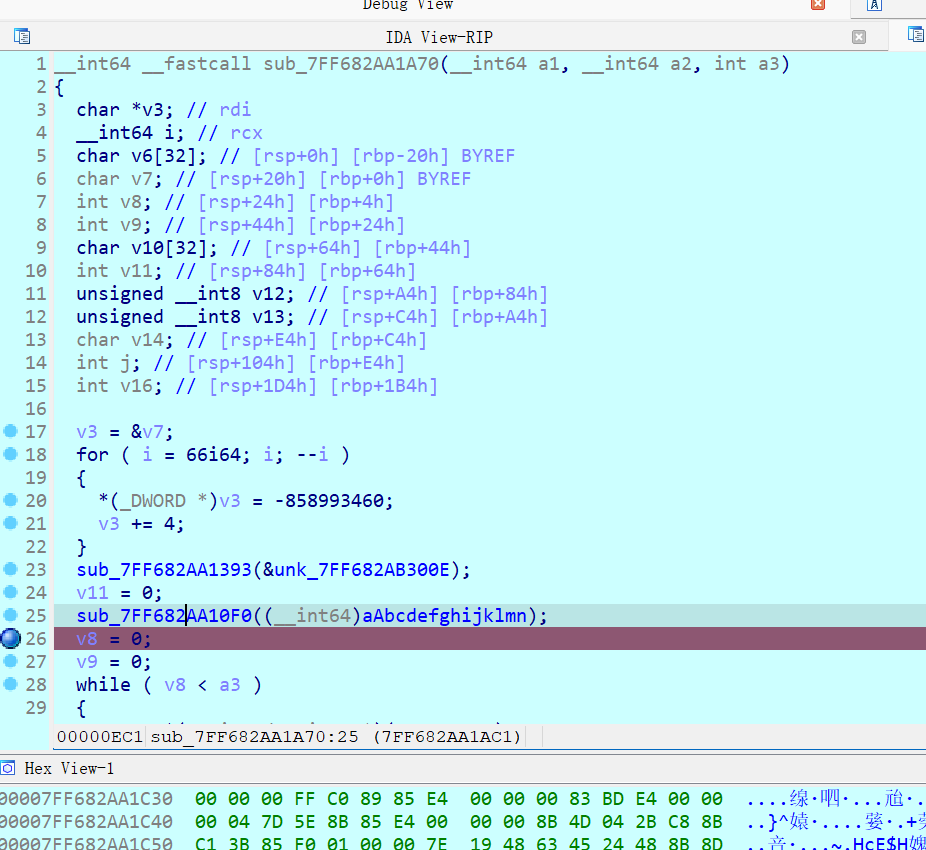
Task: Click sub_7FF682AA10F0 function reference
Action: [x=164, y=615]
